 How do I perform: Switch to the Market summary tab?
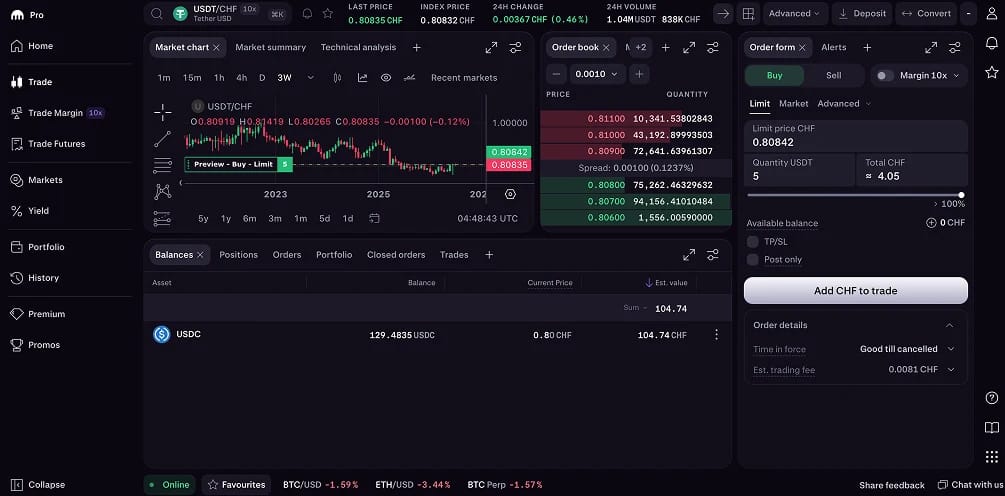tap(270, 47)
